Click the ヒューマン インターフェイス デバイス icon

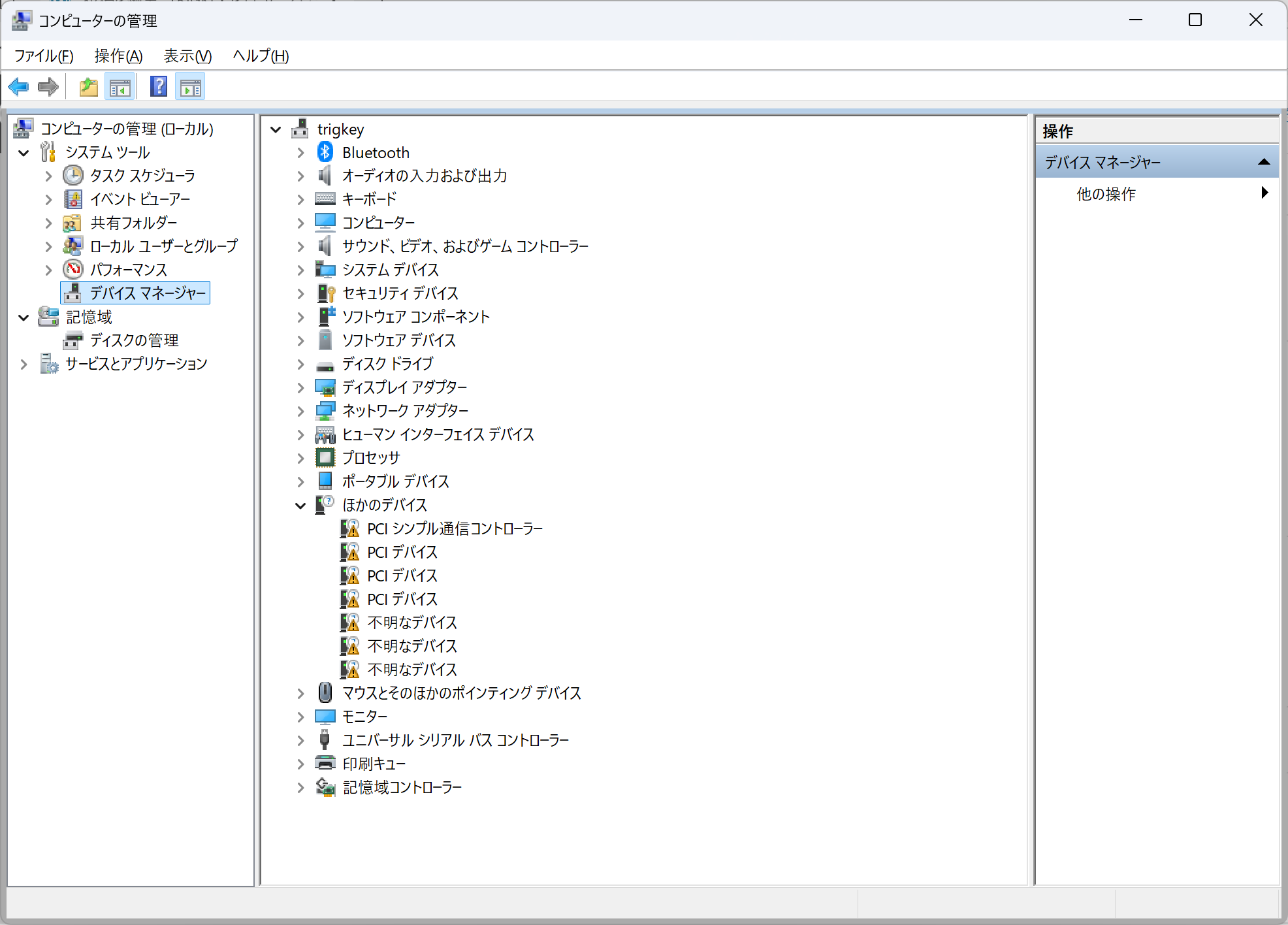(325, 434)
